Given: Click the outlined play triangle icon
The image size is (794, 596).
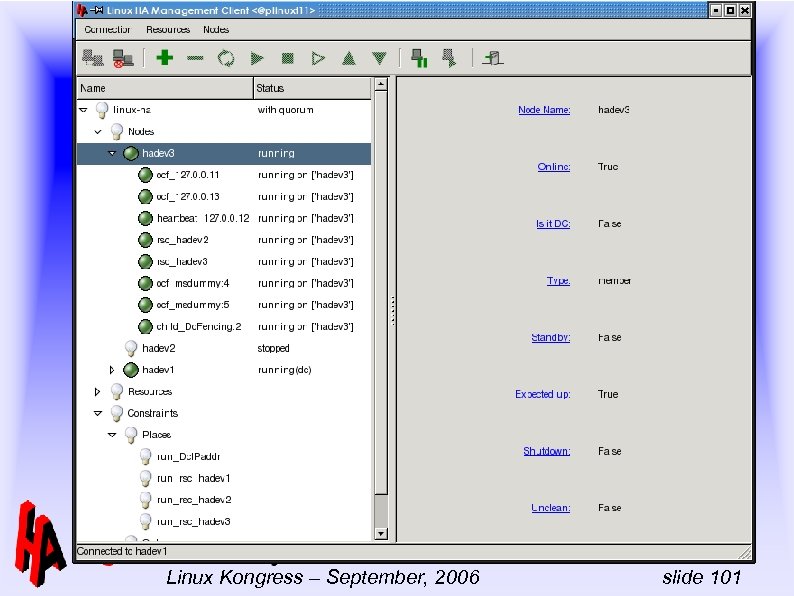Looking at the screenshot, I should pos(318,59).
